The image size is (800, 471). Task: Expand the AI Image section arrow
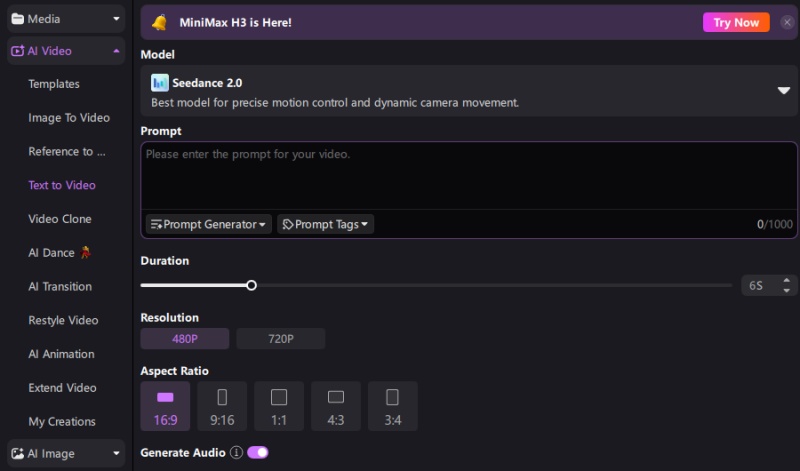tap(116, 453)
